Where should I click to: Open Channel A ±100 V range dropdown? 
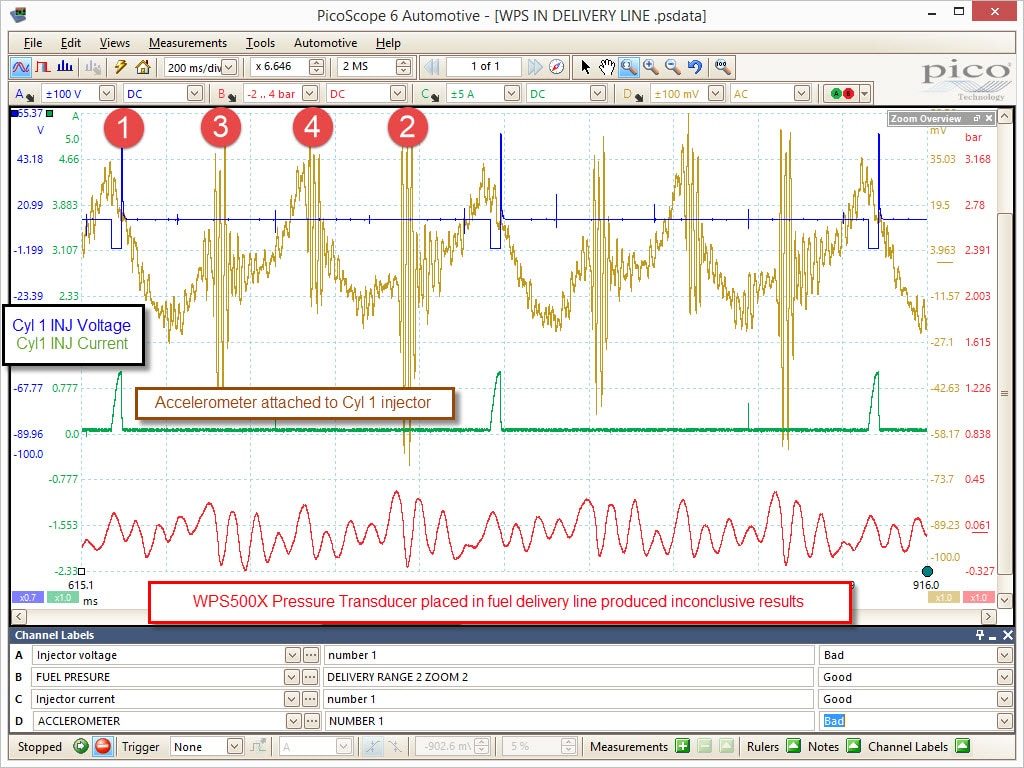pyautogui.click(x=107, y=94)
